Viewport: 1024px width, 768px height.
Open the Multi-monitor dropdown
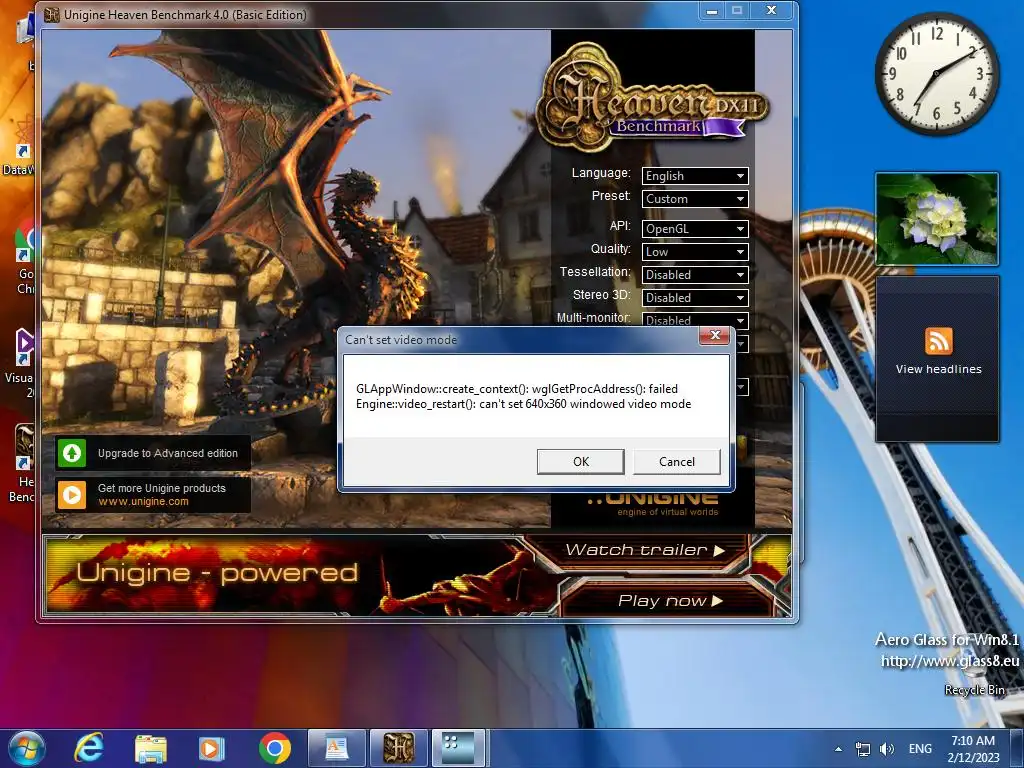coord(695,319)
